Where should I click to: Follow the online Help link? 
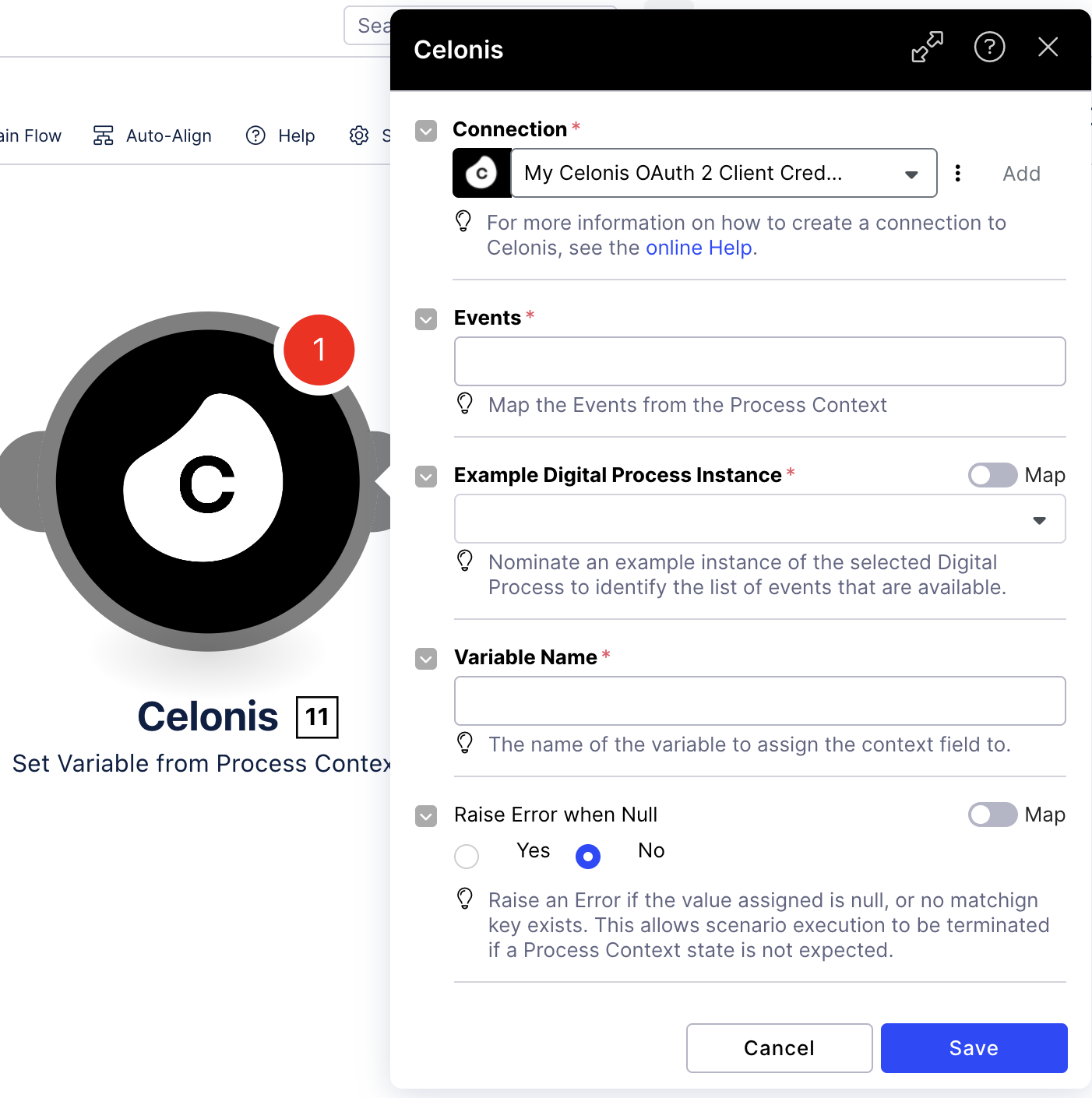(x=699, y=248)
